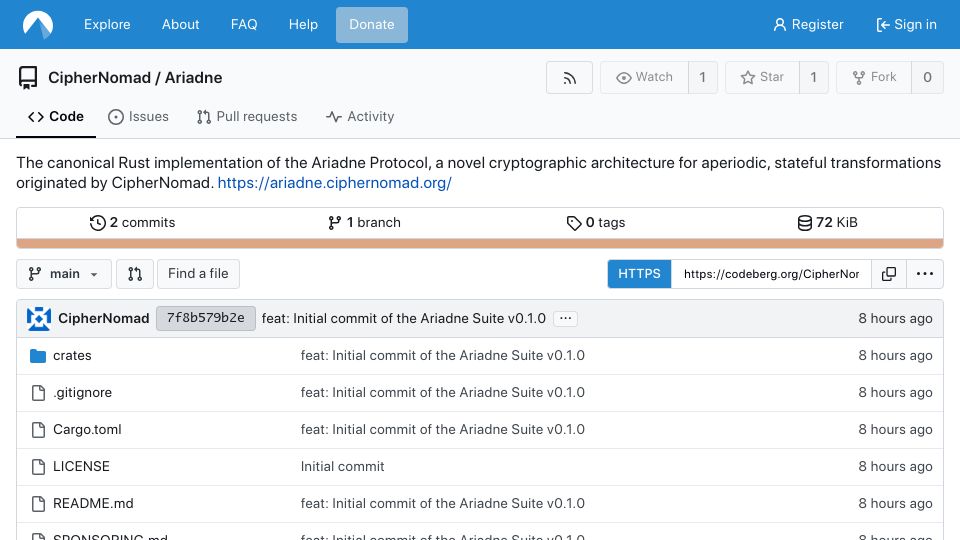Open the README.md file
Image resolution: width=960 pixels, height=540 pixels.
click(x=93, y=503)
